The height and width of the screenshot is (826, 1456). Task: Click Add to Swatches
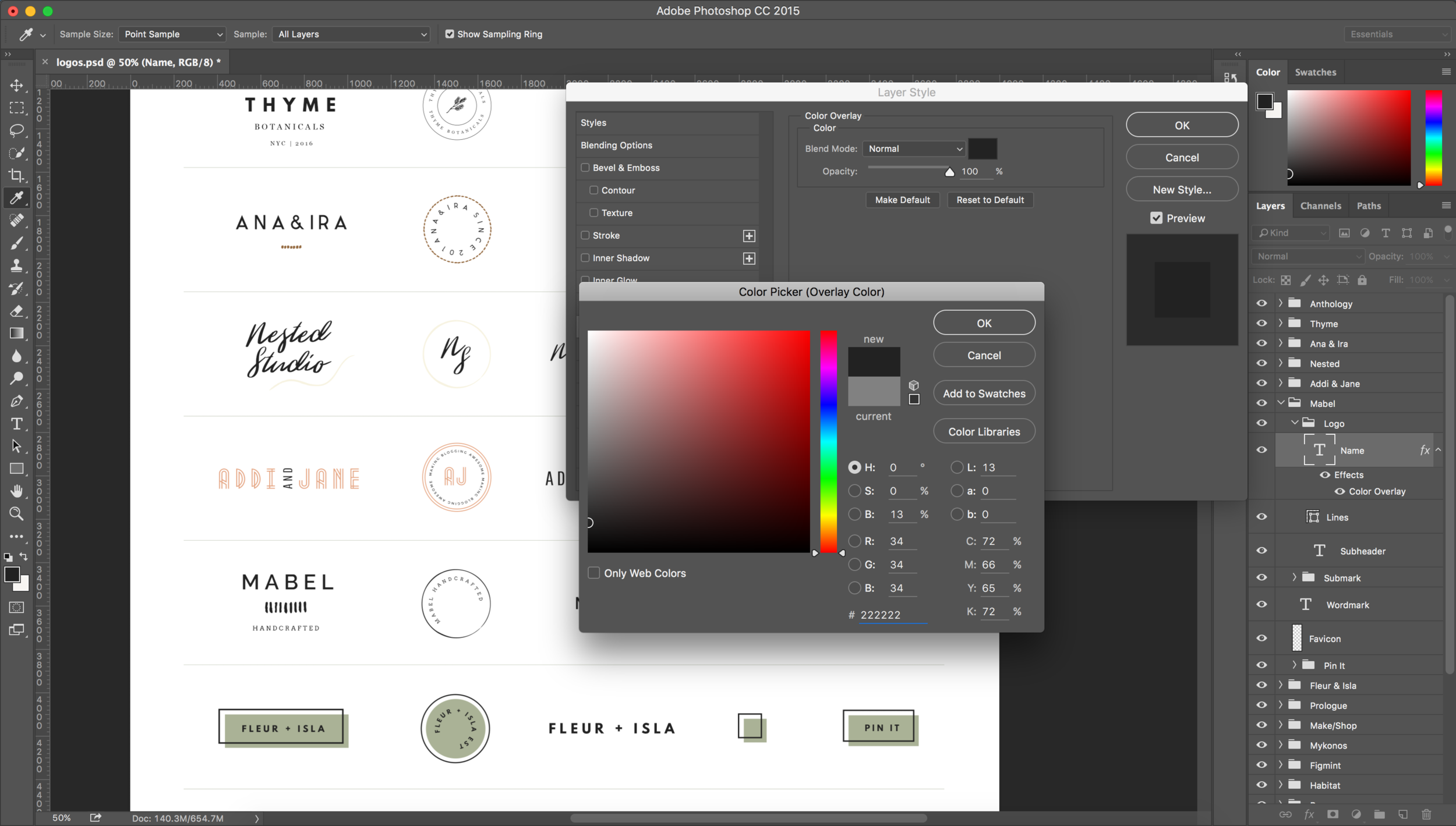(984, 393)
